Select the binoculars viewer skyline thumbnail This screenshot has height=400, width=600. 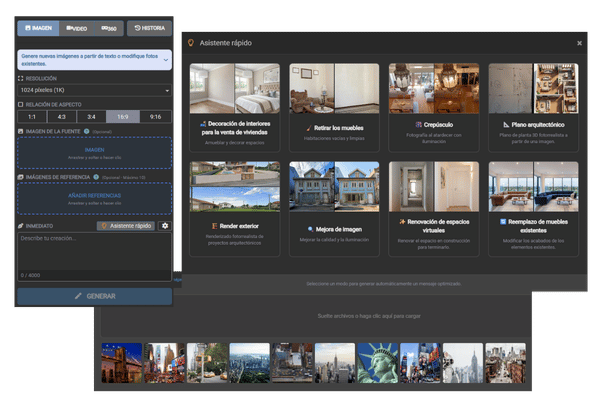[463, 363]
